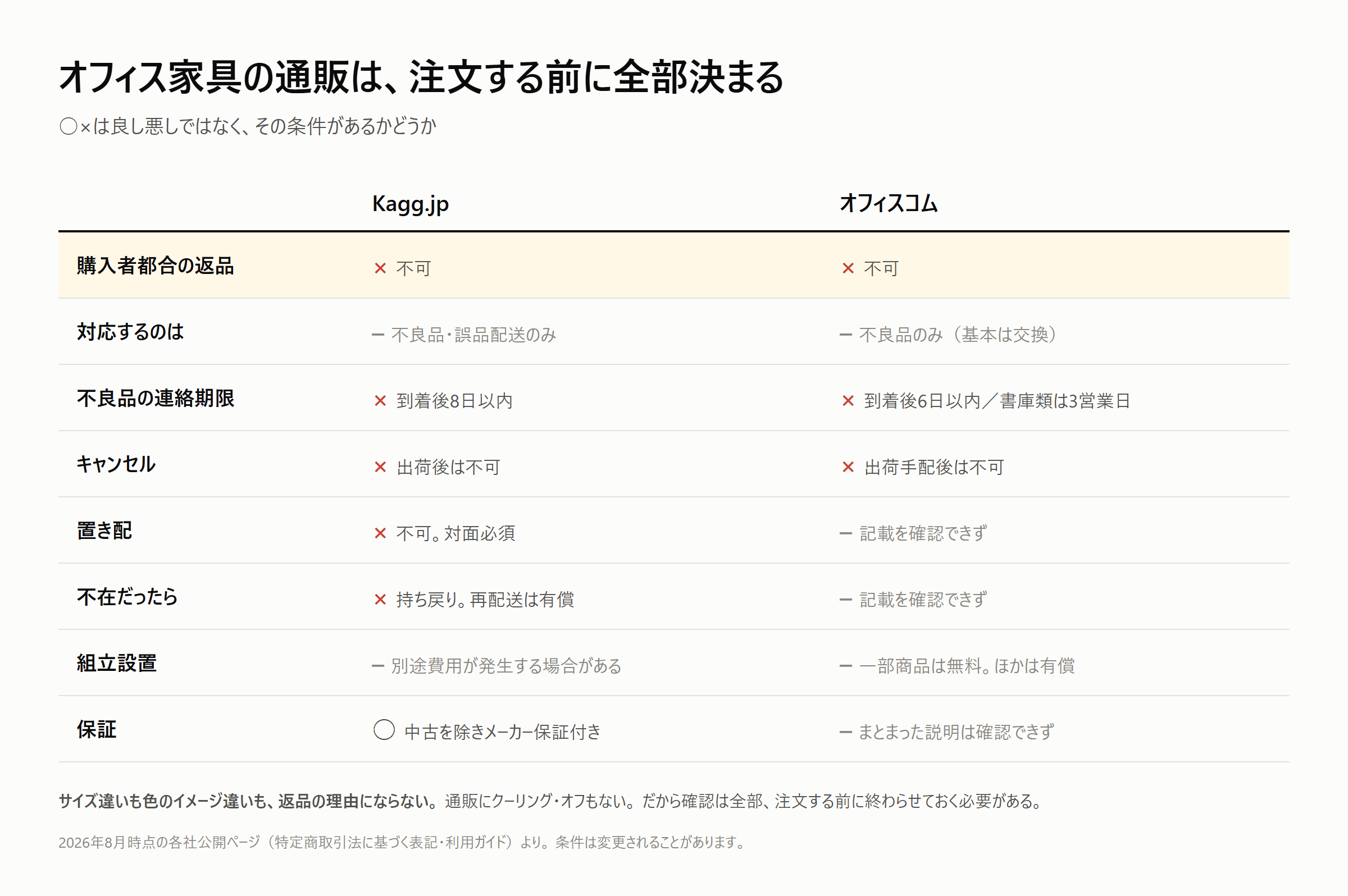Click the × icon beside 持ち戻り。再配送は有償
The height and width of the screenshot is (896, 1348).
[x=380, y=600]
